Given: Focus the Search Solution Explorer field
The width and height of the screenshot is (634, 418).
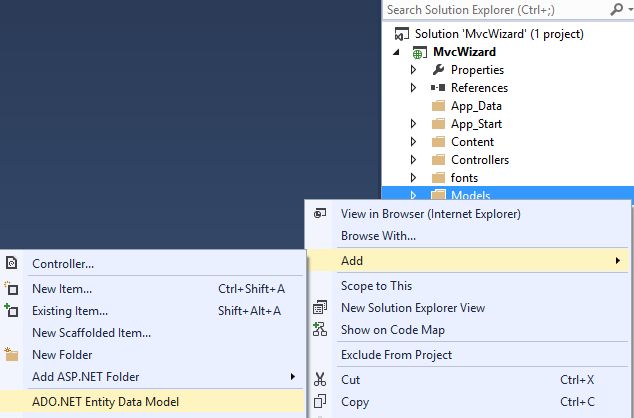Looking at the screenshot, I should pyautogui.click(x=496, y=9).
